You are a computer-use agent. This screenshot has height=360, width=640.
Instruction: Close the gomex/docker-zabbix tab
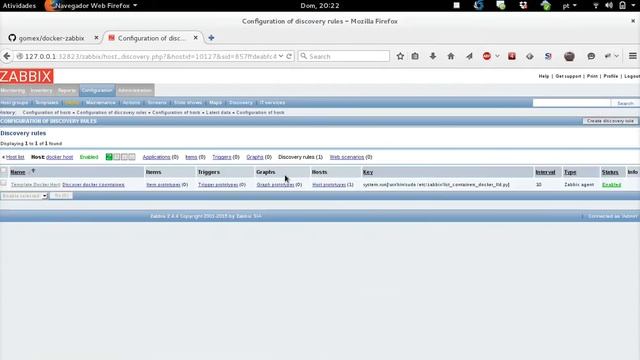(96, 38)
